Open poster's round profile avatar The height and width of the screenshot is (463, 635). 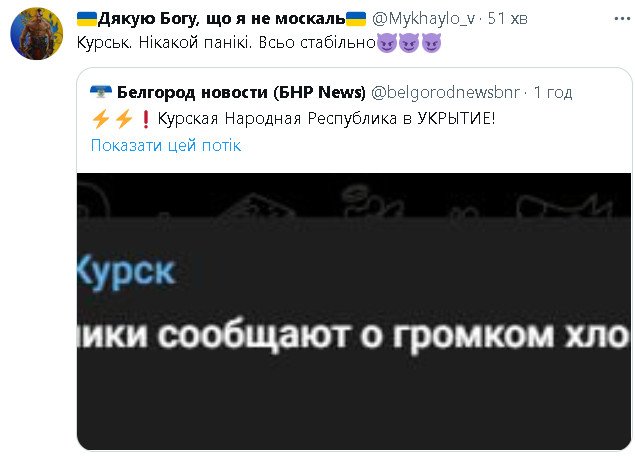pyautogui.click(x=36, y=34)
